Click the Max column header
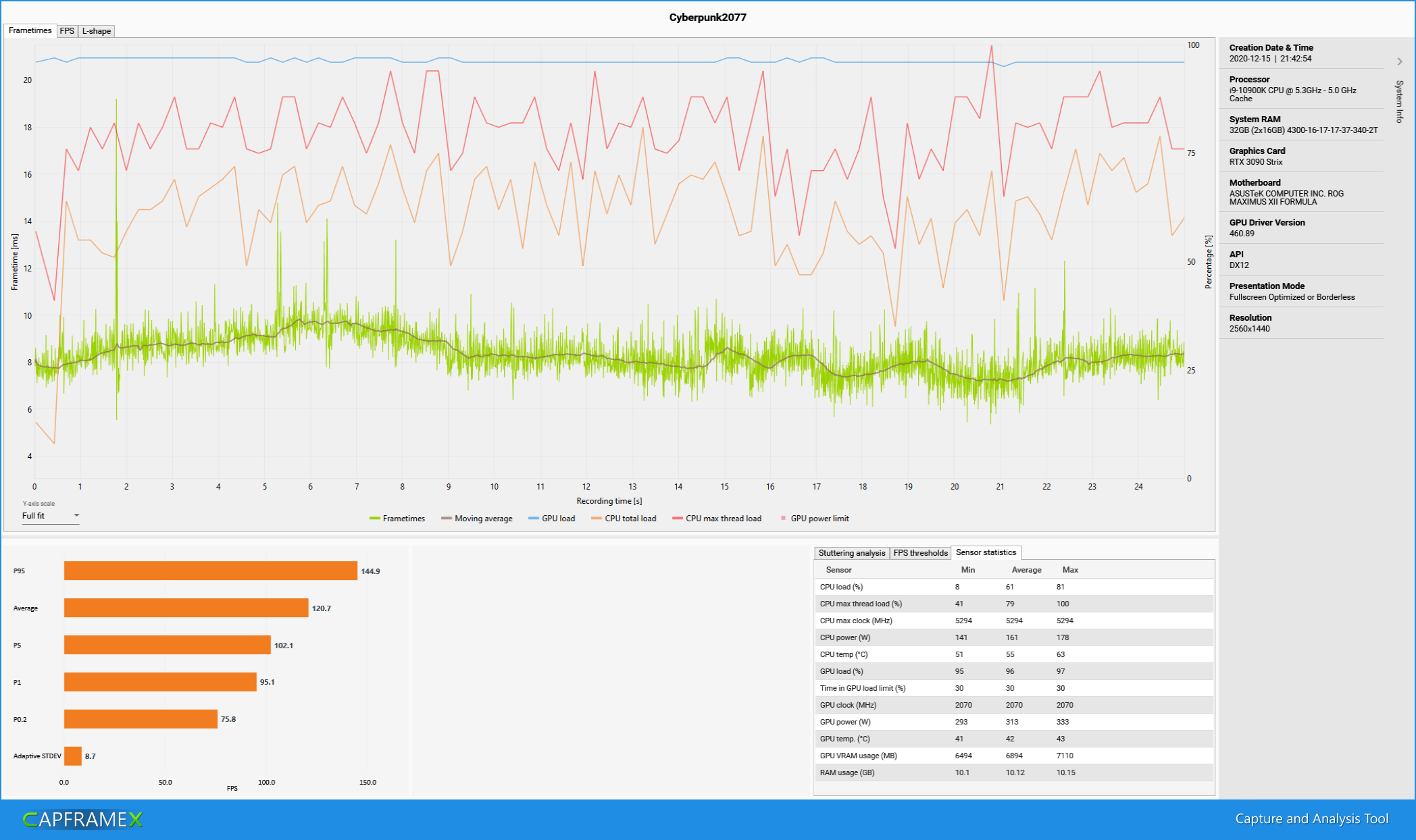This screenshot has height=840, width=1416. 1070,570
